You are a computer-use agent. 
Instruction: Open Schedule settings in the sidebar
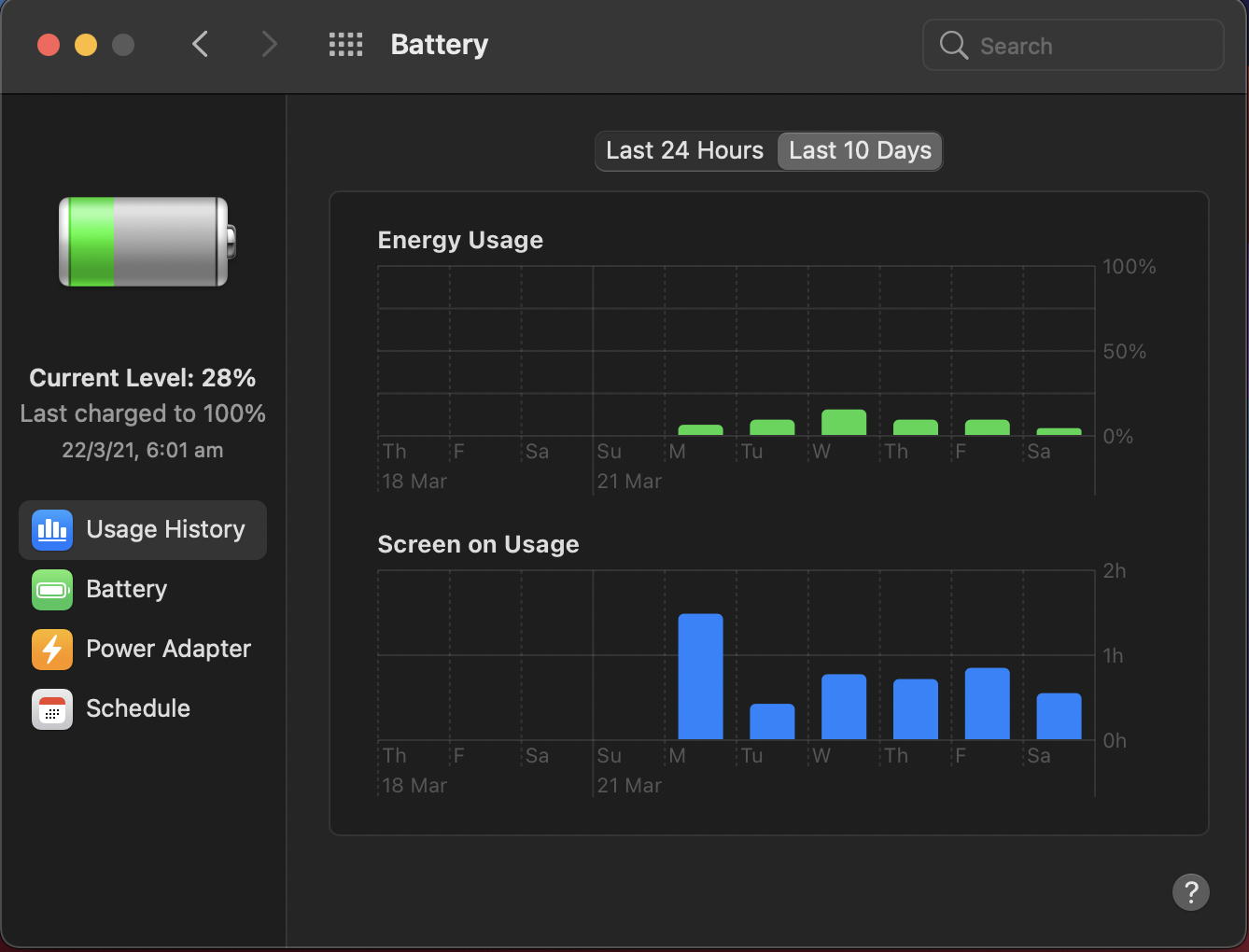[143, 709]
